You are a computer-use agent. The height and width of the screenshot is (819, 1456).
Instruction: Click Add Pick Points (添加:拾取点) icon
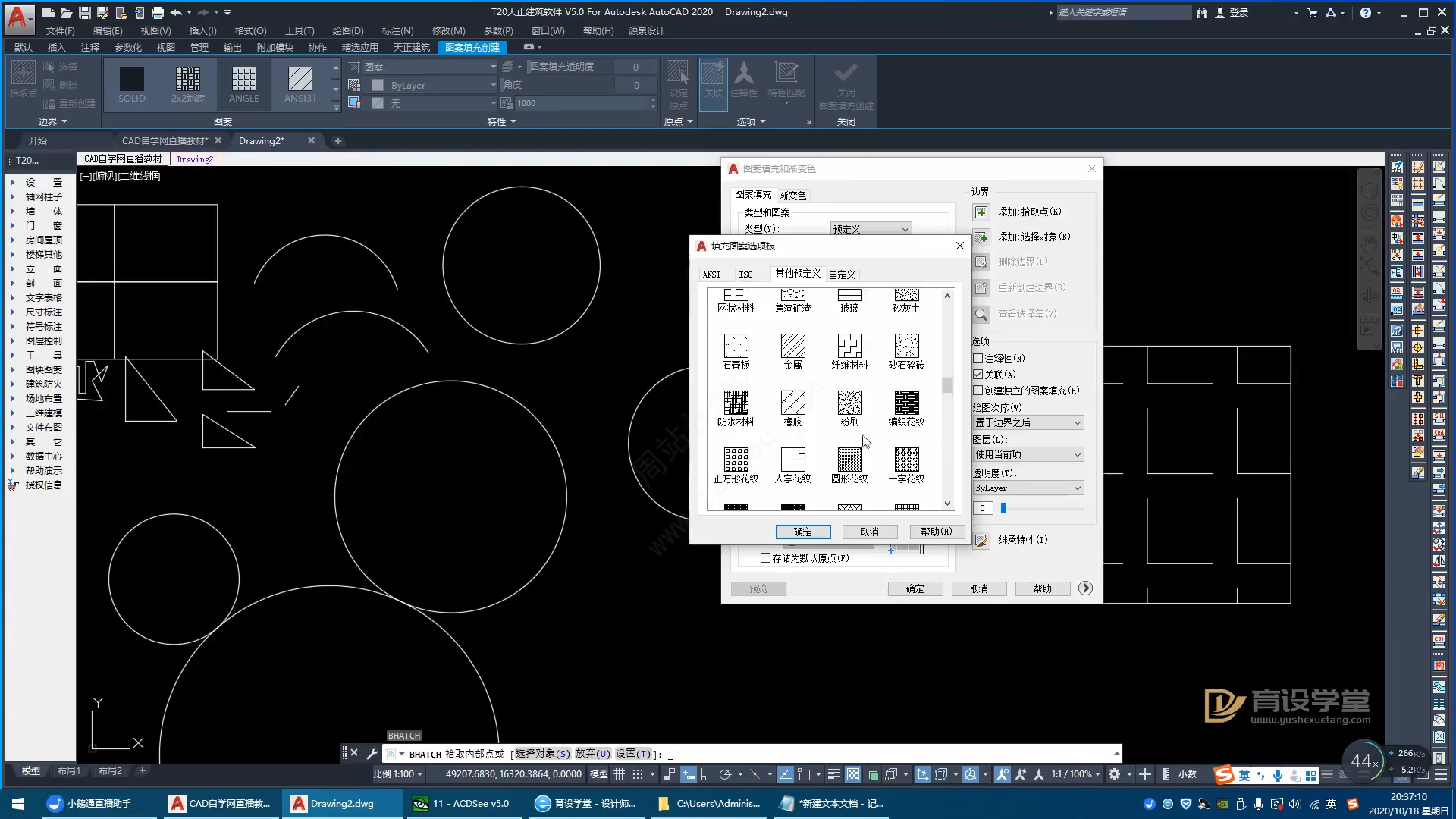click(x=981, y=212)
